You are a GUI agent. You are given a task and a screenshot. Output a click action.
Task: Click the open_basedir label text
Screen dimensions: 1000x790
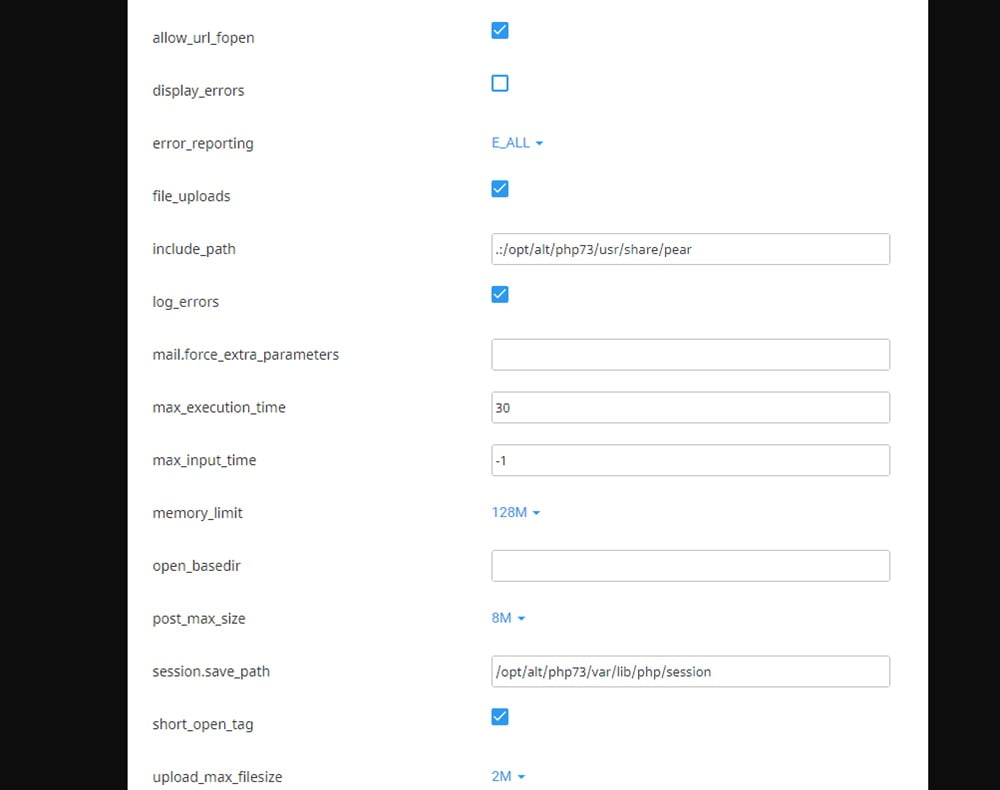tap(196, 566)
